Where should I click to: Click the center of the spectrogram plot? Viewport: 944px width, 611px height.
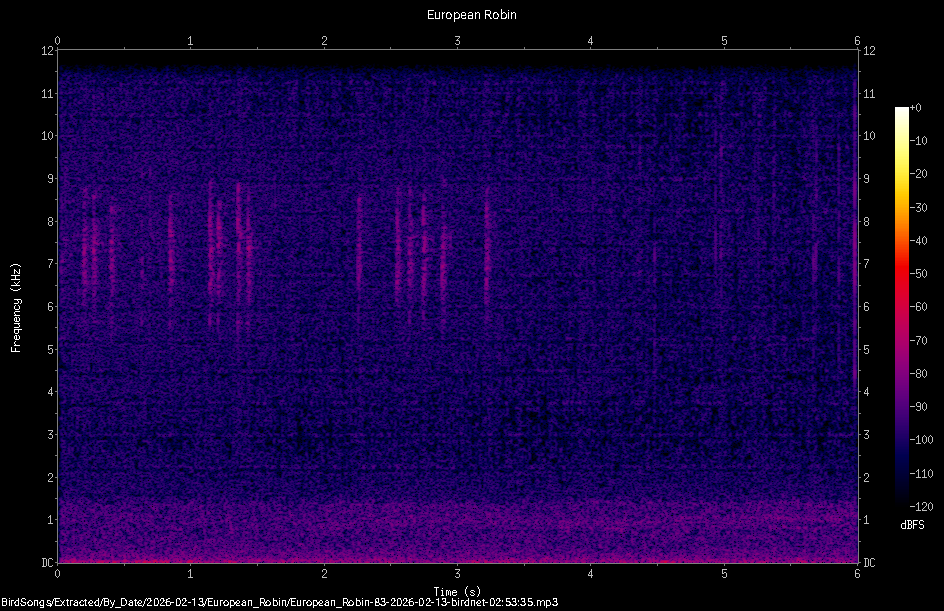click(458, 305)
